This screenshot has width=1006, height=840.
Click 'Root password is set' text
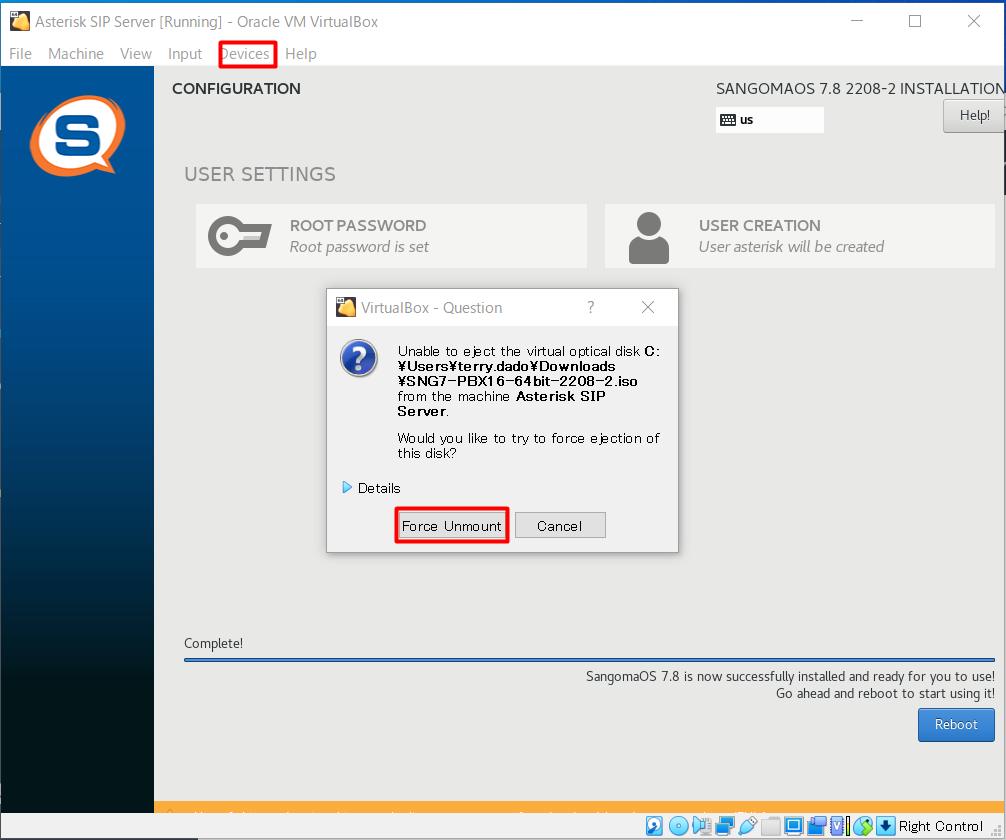[359, 247]
